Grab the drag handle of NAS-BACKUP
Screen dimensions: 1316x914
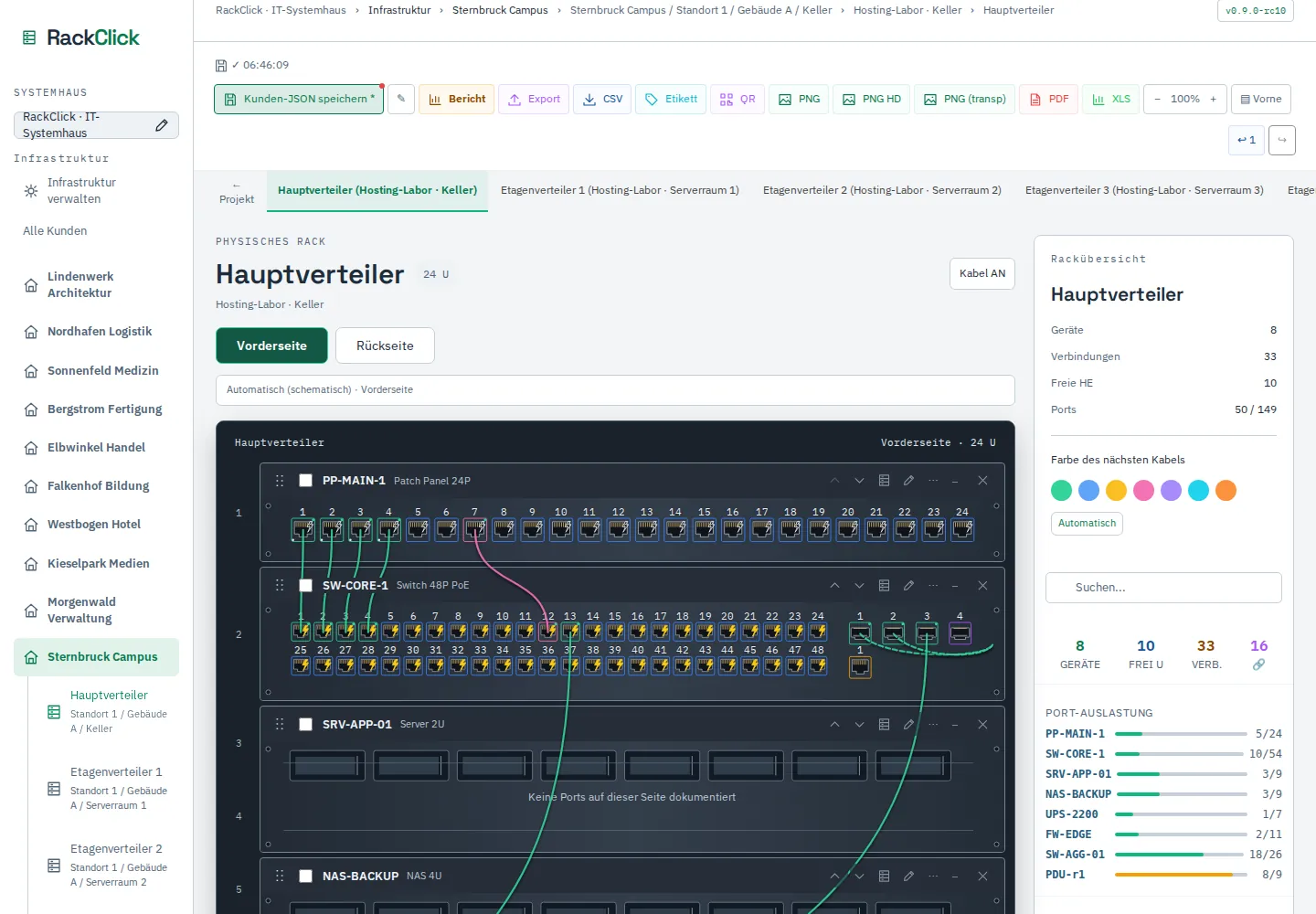(x=280, y=876)
